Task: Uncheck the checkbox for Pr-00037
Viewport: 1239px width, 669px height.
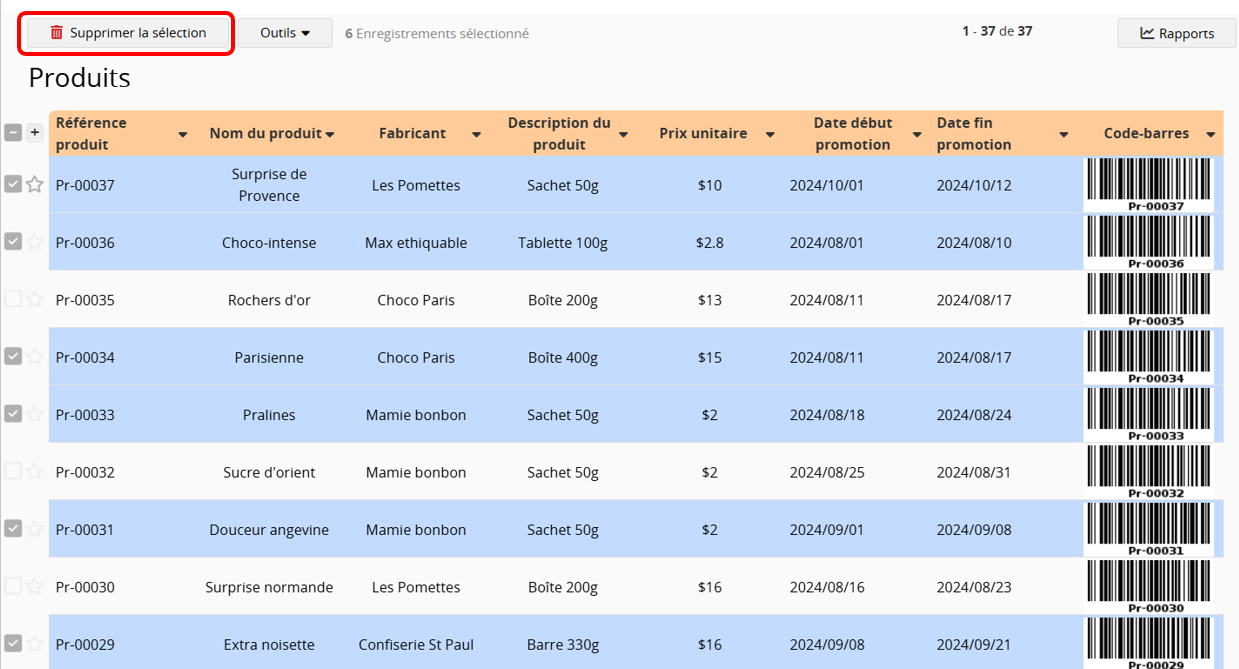Action: point(13,184)
